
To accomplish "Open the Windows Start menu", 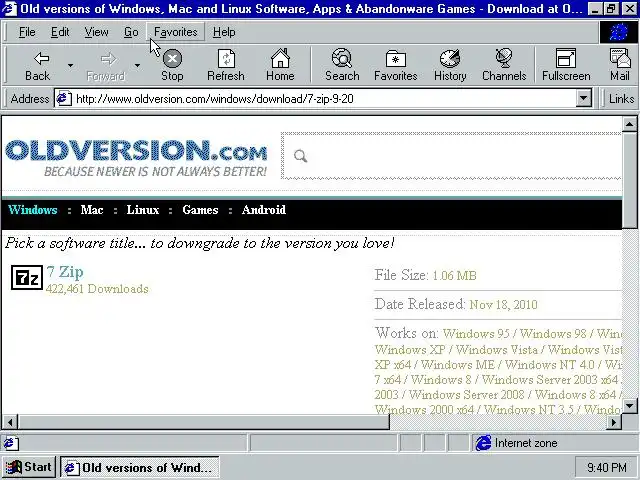I will point(29,467).
